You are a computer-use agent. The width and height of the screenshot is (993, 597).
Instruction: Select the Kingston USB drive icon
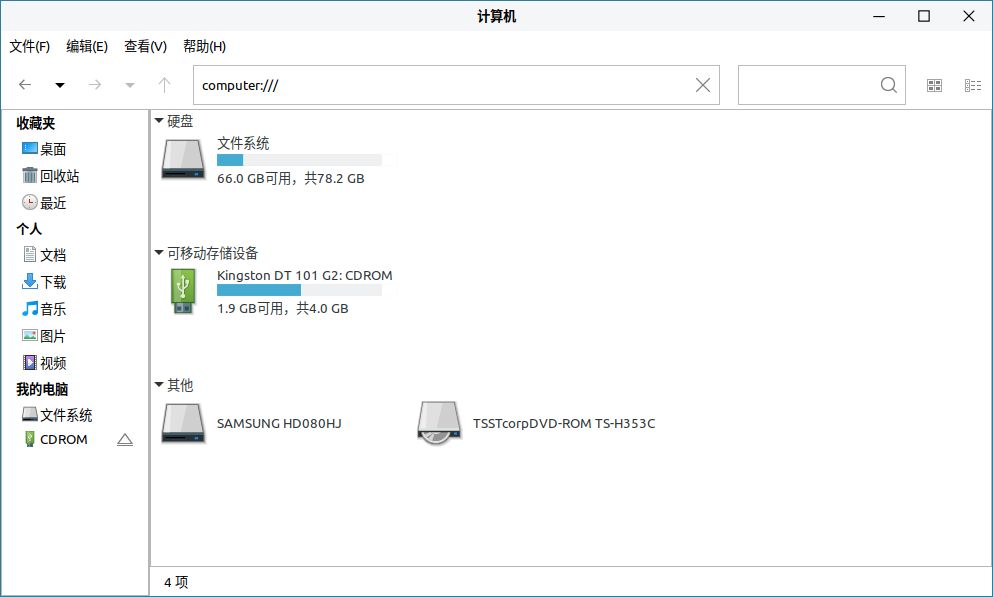pos(183,291)
